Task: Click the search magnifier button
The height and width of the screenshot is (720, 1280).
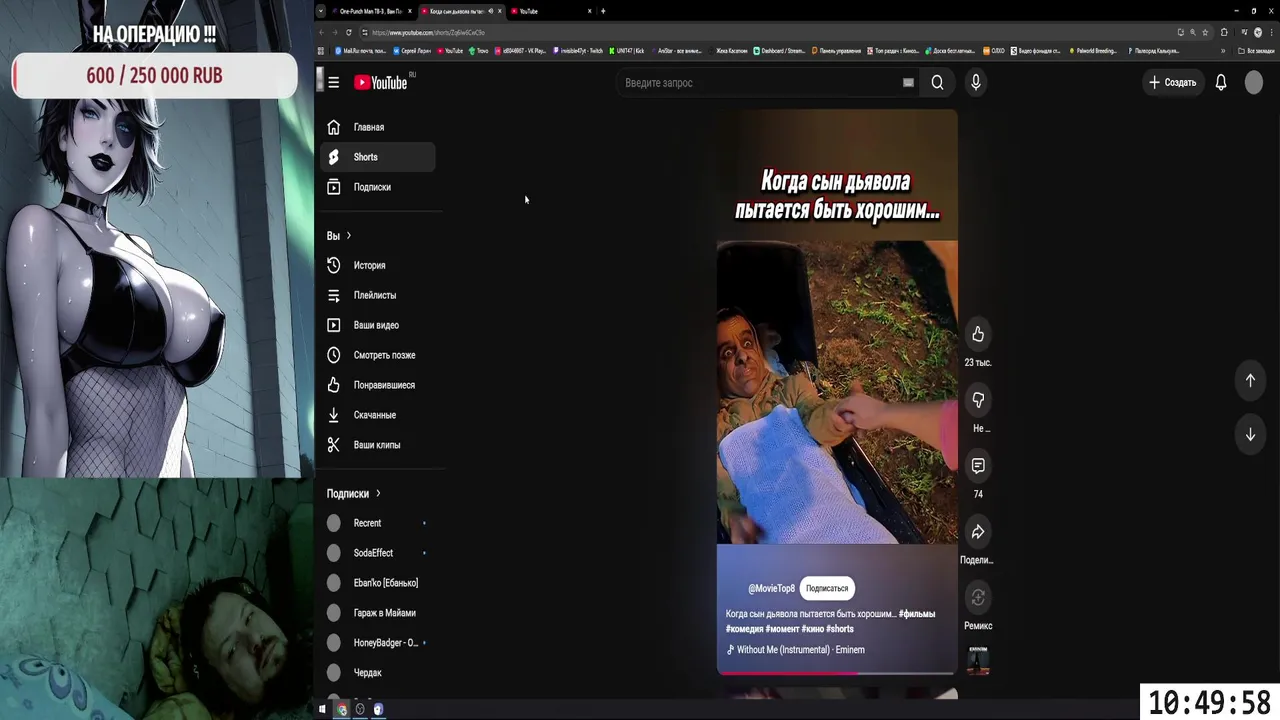Action: tap(937, 83)
